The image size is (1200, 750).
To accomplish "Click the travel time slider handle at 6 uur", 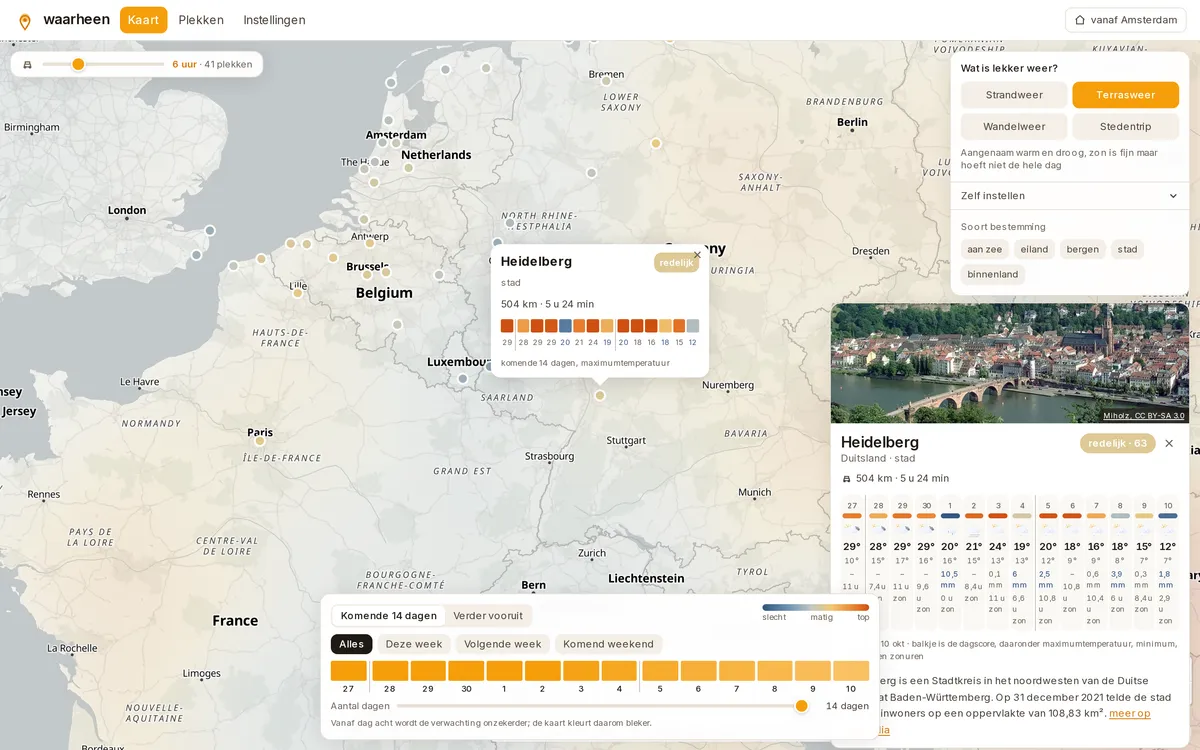I will 78,64.
